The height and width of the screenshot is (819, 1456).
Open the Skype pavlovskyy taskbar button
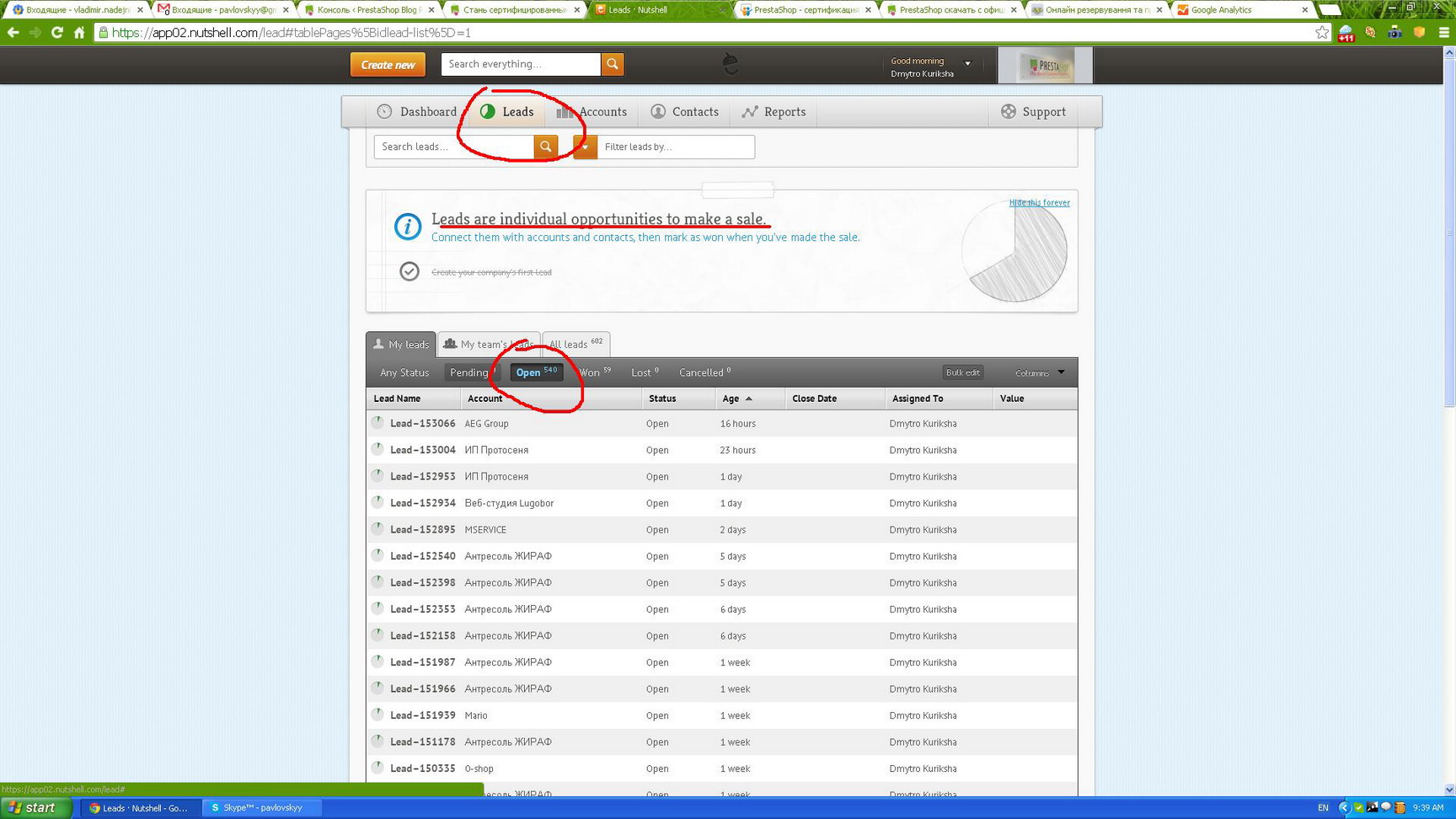pyautogui.click(x=263, y=807)
